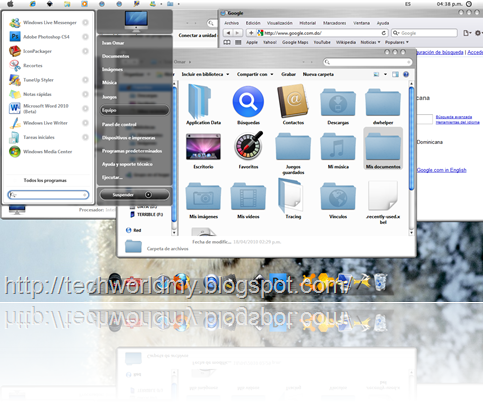Click the Explorer window search box
Viewport: 483px width, 402px height.
[x=368, y=62]
